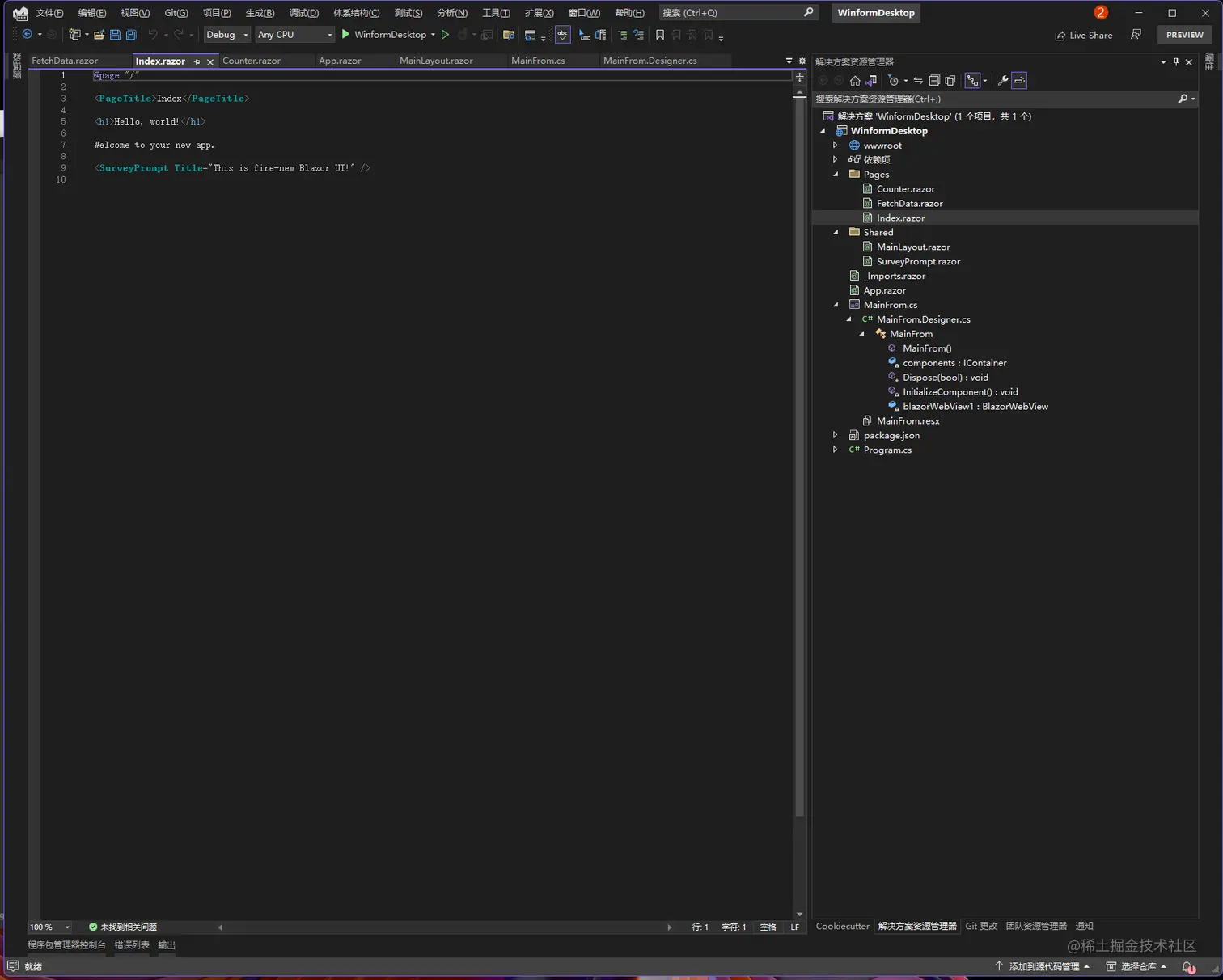Open the editor tab list dropdown
Image resolution: width=1223 pixels, height=980 pixels.
point(789,61)
